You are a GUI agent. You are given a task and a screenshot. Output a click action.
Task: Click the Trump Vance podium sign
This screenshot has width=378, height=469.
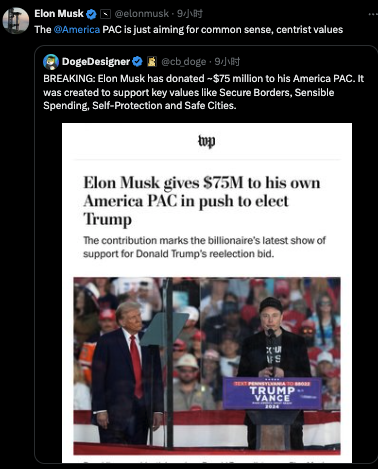(x=272, y=393)
